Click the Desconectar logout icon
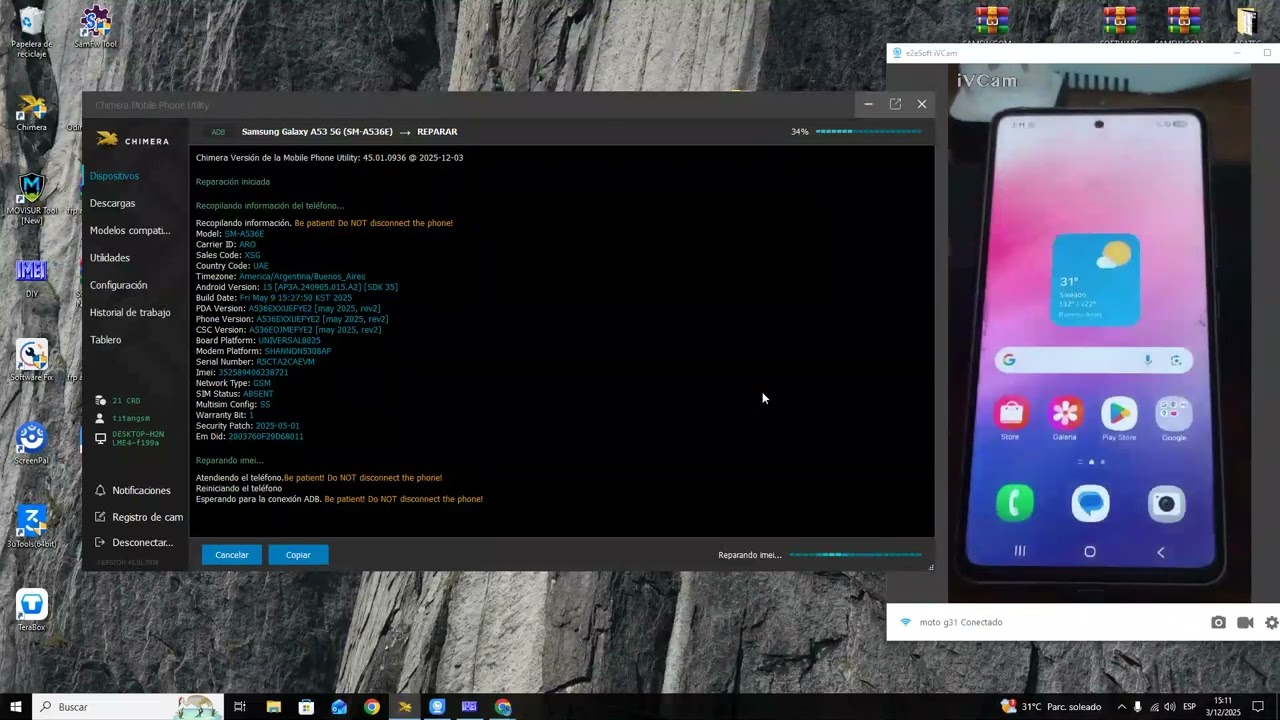The width and height of the screenshot is (1280, 720). (x=100, y=542)
